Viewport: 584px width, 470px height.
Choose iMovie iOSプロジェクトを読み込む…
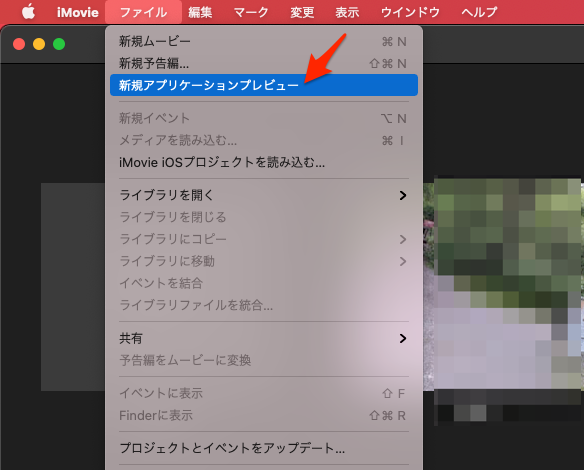click(264, 162)
